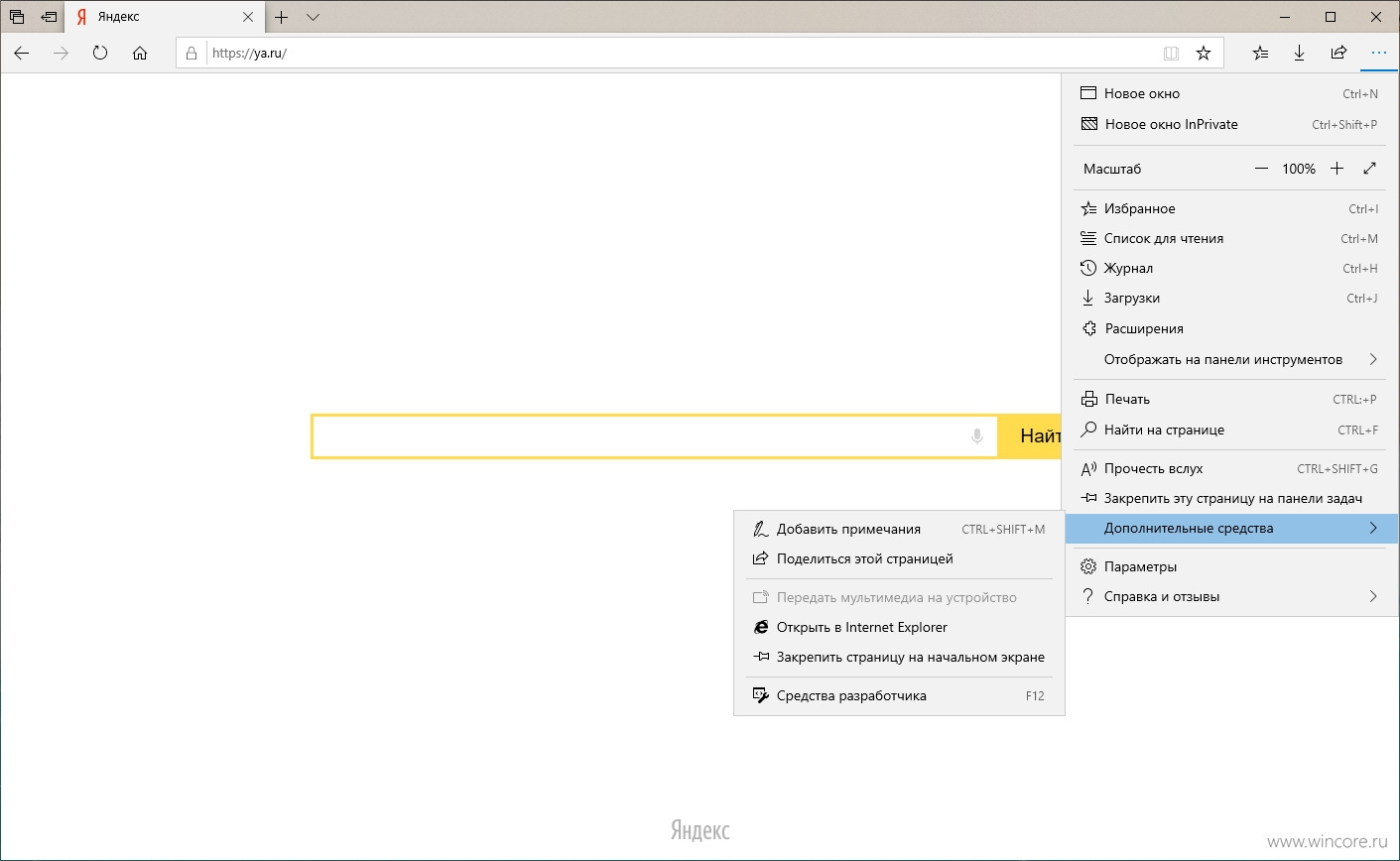Screen dimensions: 1400x861
Task: Zoom in with the plus button
Action: (x=1336, y=169)
